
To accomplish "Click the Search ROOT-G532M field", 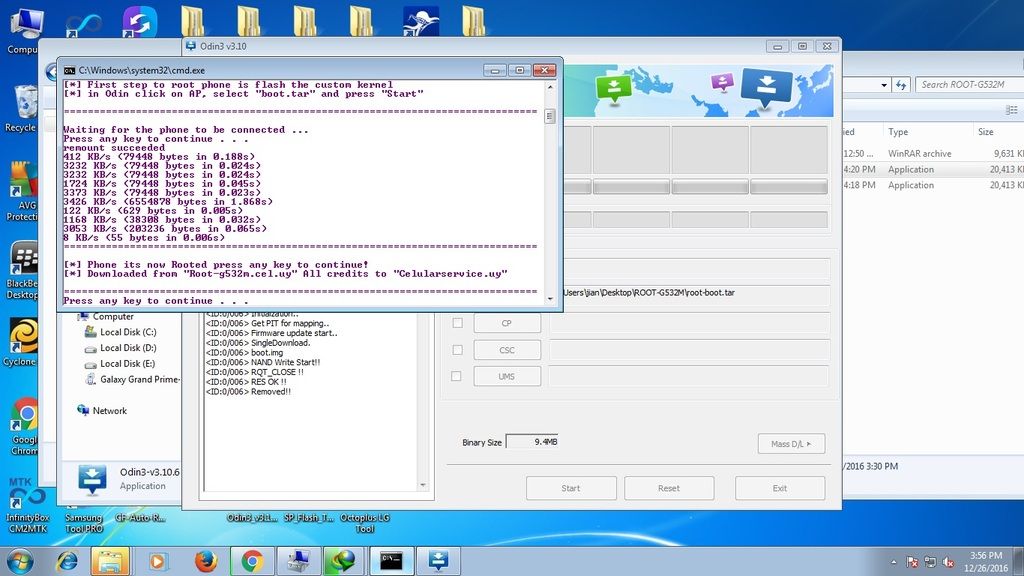I will [965, 85].
